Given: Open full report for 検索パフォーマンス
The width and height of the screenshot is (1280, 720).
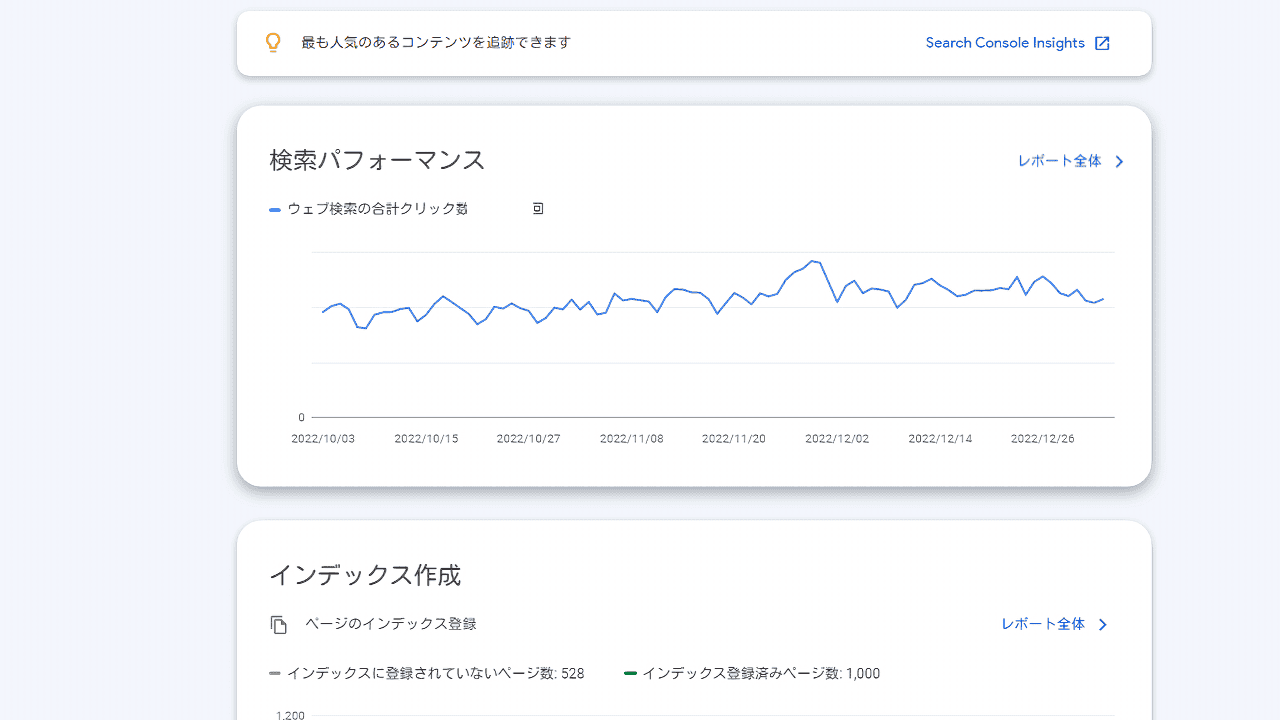Looking at the screenshot, I should [1059, 161].
